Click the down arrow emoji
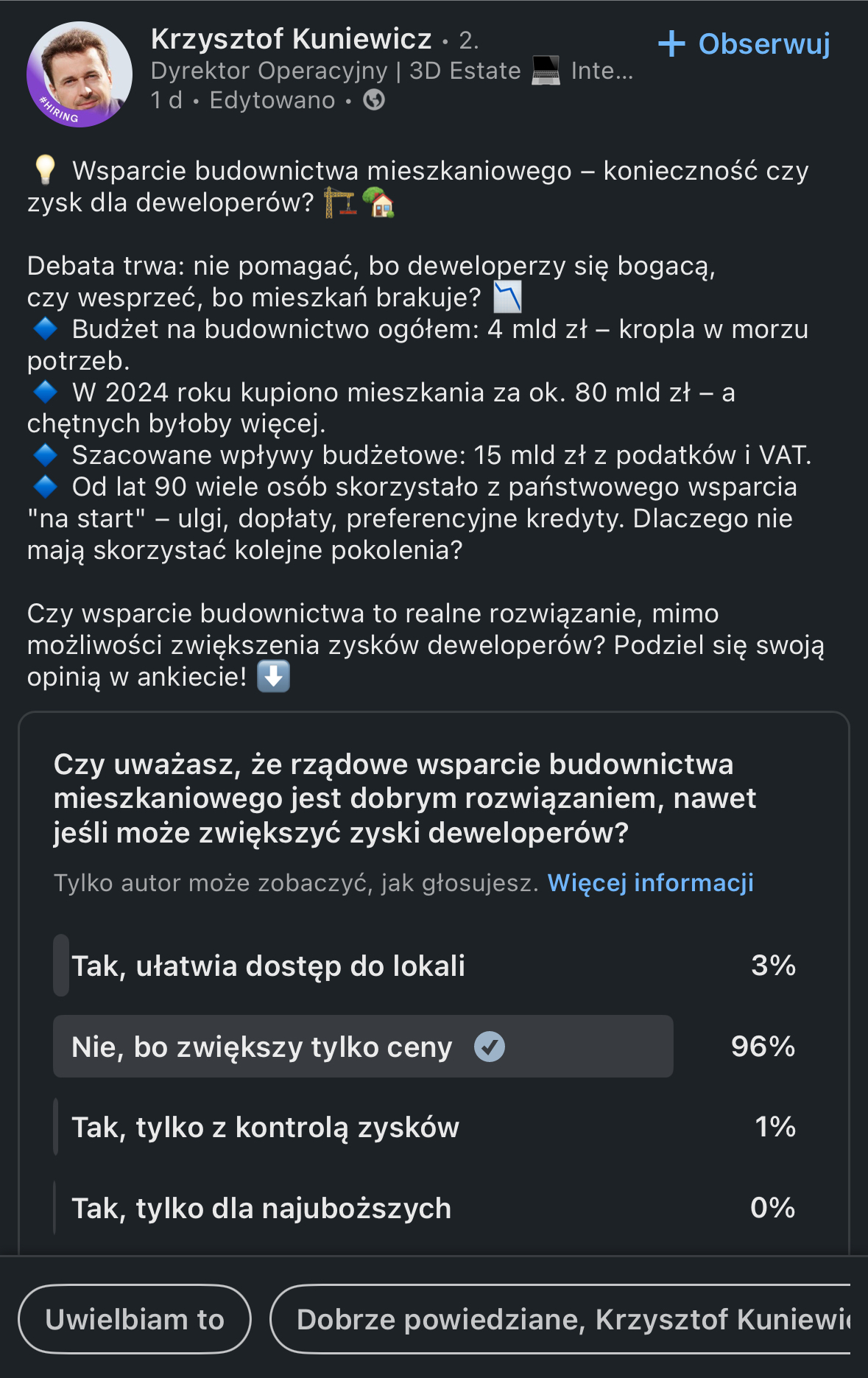Viewport: 868px width, 1378px height. (x=273, y=676)
